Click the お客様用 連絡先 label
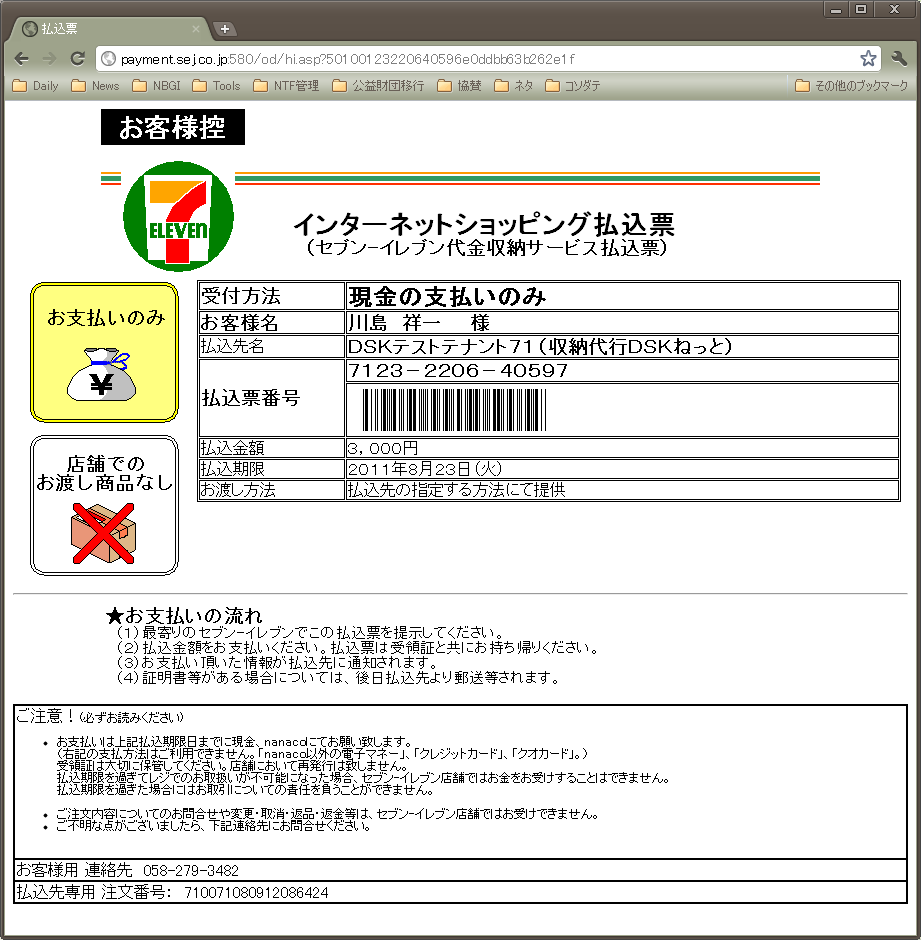Image resolution: width=921 pixels, height=940 pixels. [74, 870]
